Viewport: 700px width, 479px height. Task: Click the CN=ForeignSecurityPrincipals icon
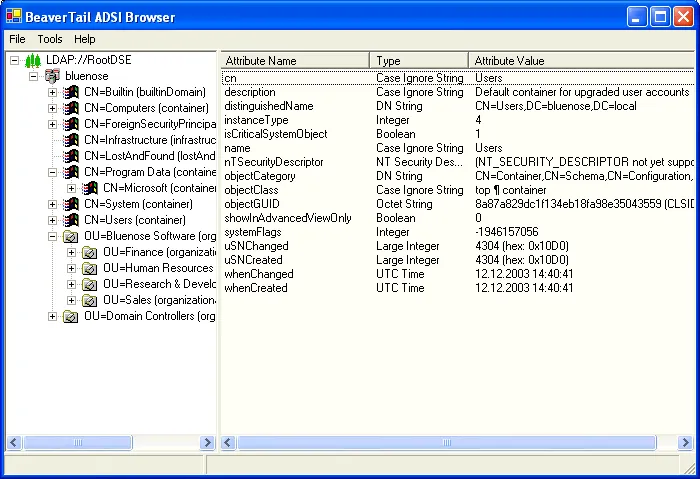[71, 124]
